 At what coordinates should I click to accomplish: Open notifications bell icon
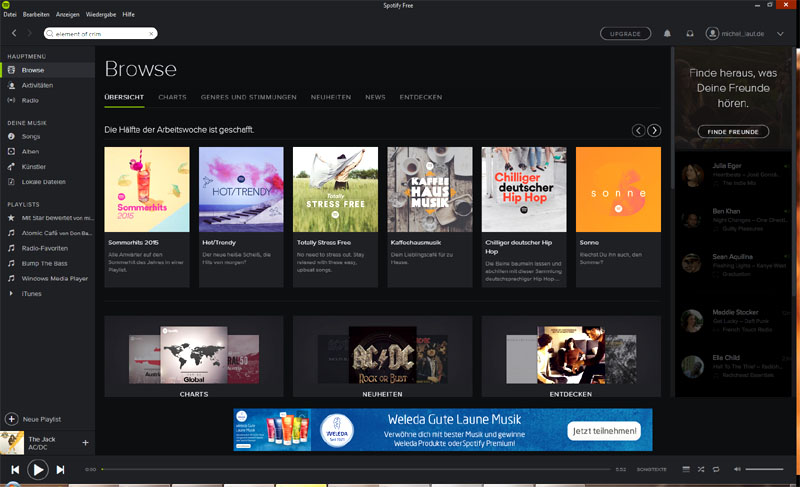tap(667, 34)
